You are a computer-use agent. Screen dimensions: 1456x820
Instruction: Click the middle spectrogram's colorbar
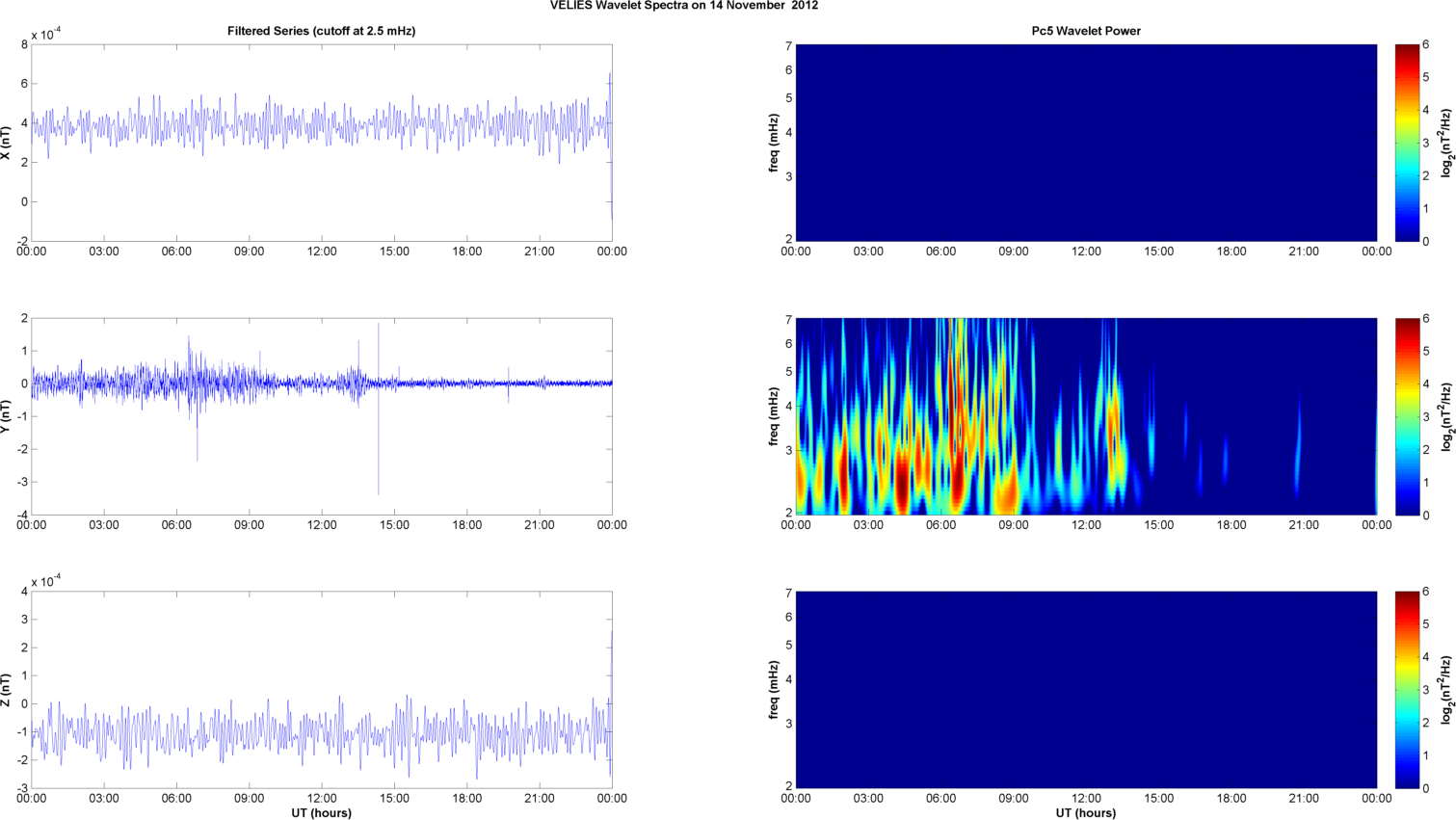1406,416
